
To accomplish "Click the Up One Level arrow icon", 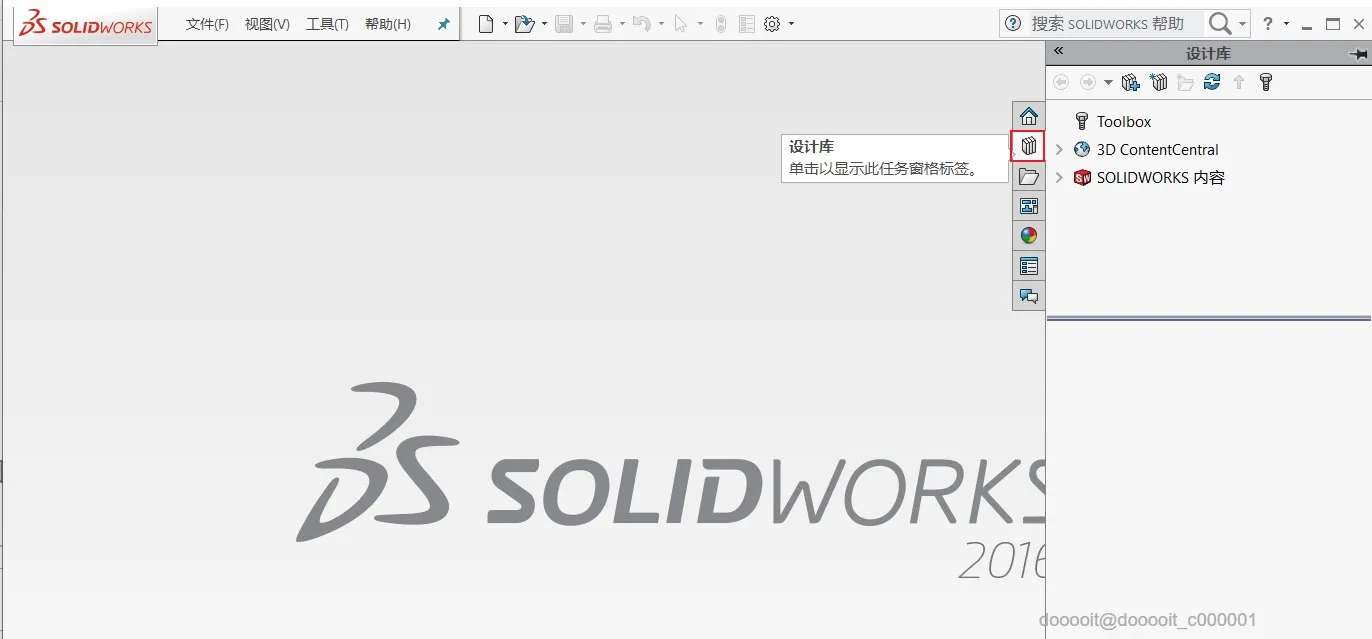I will [x=1239, y=82].
